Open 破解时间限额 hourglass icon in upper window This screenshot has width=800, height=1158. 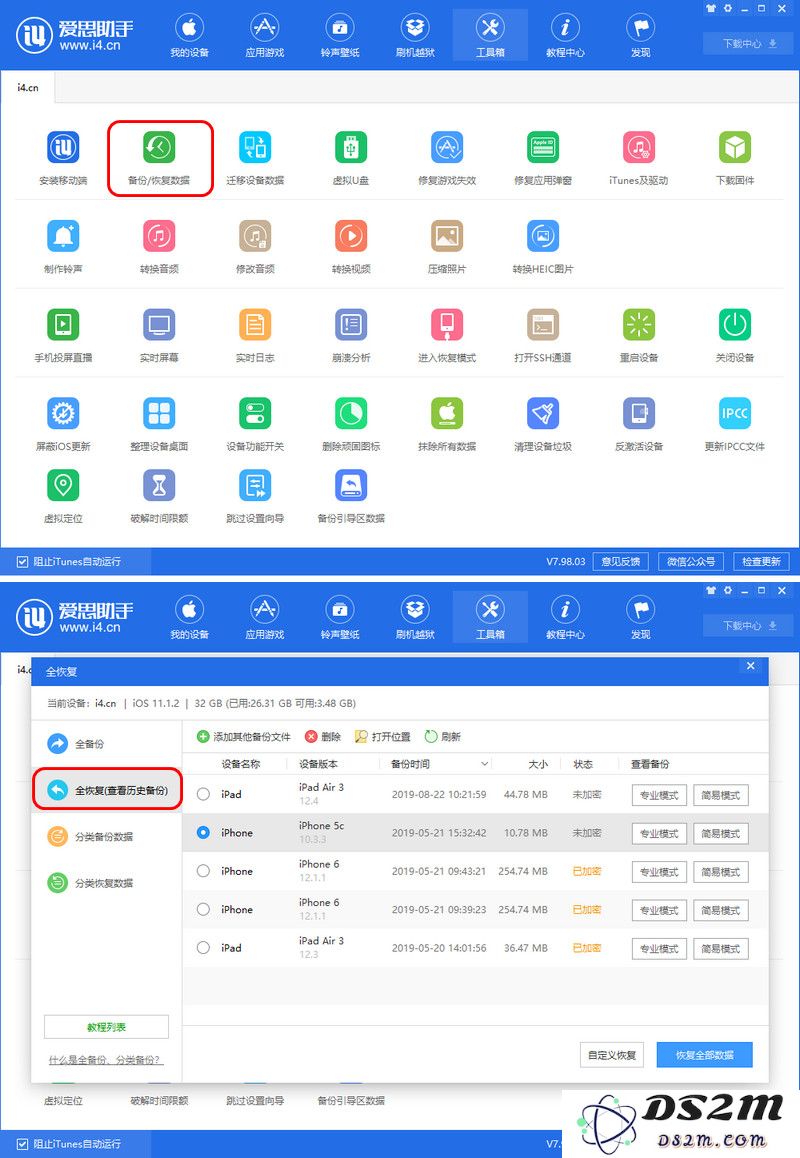click(159, 486)
